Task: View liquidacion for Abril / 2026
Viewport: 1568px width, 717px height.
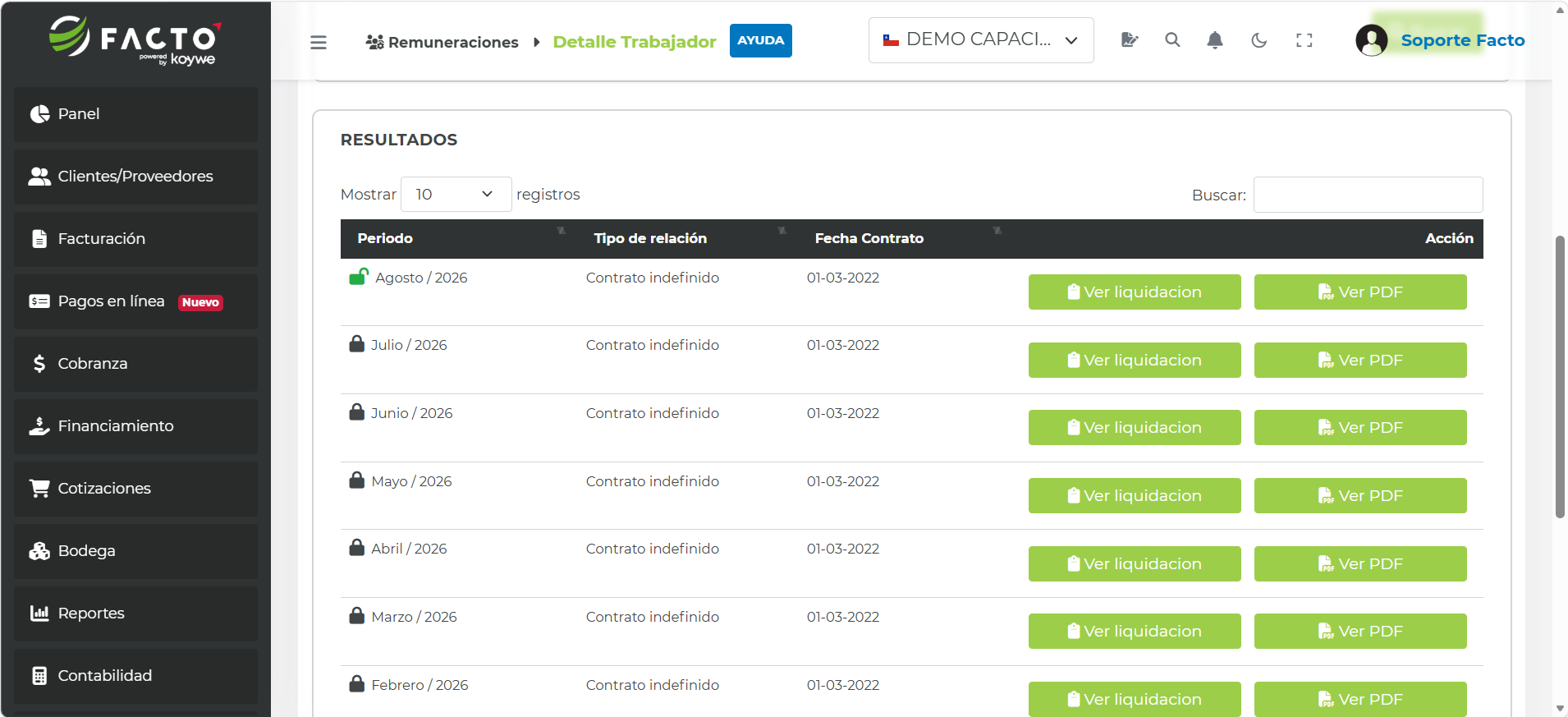Action: 1135,564
